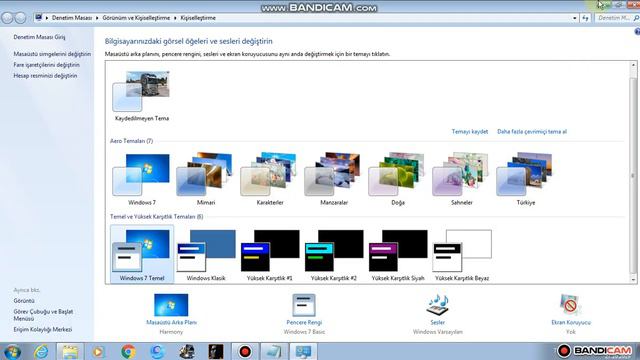This screenshot has width=640, height=360.
Task: Open Pencere Rengi settings
Action: [x=304, y=314]
